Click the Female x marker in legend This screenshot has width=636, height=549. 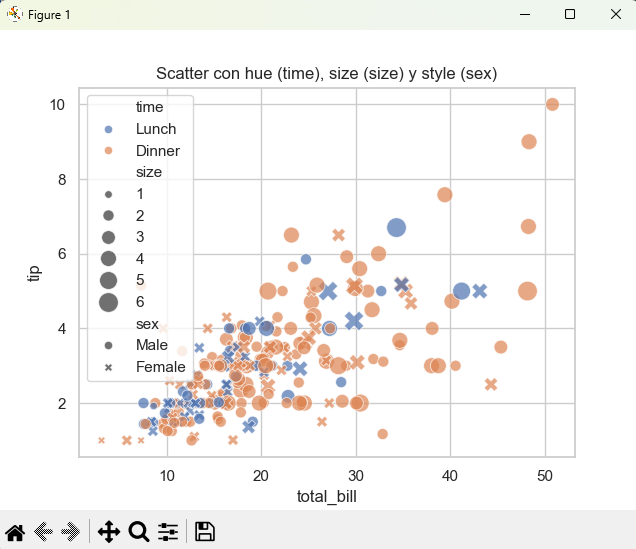[108, 367]
